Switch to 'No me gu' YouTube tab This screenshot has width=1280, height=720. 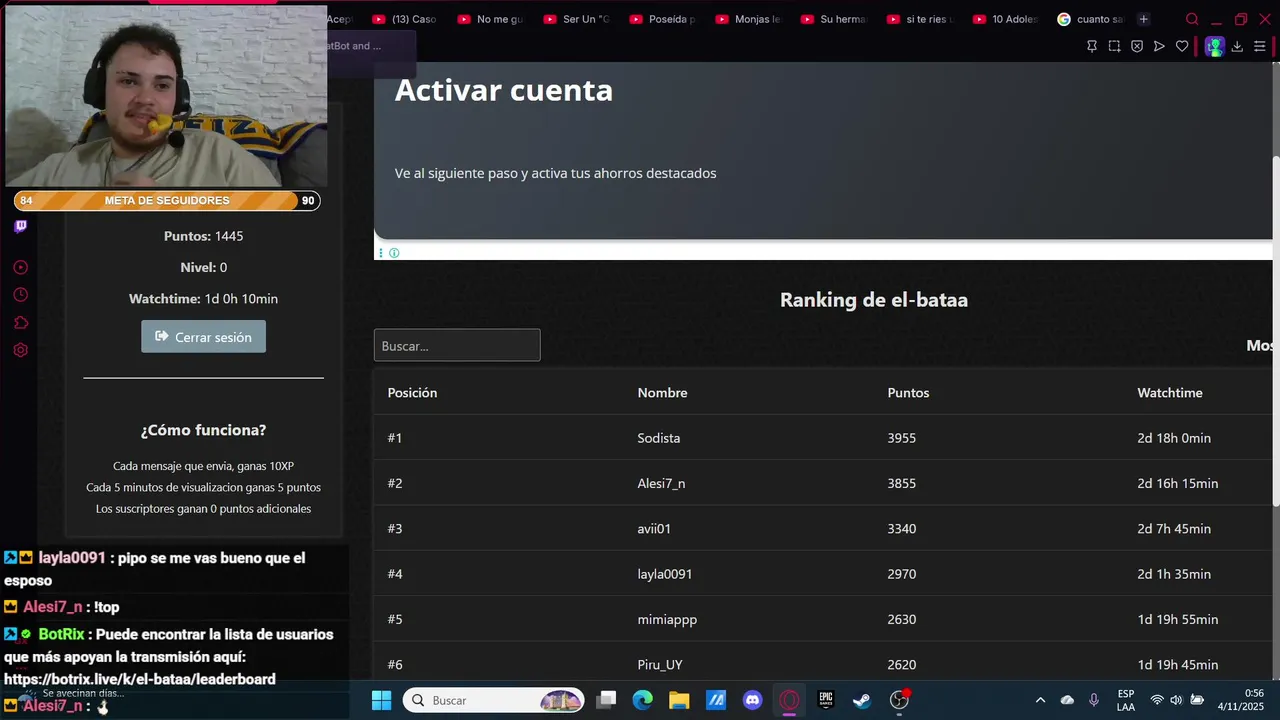490,19
